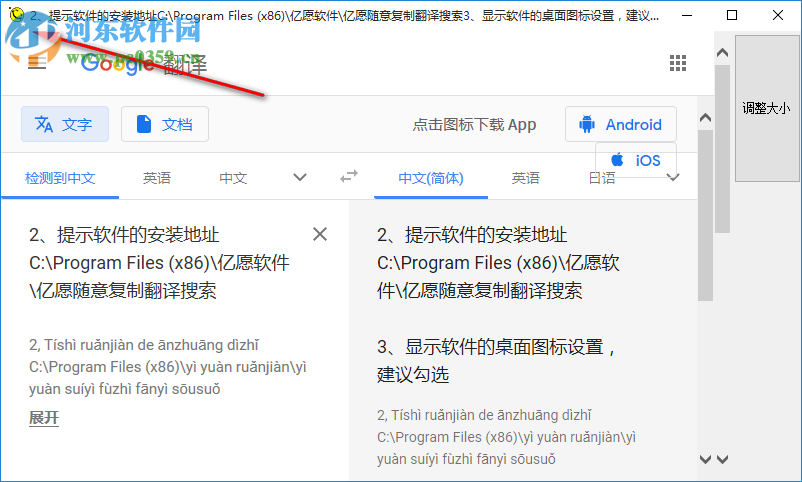Click the inner scrollbar up arrow
This screenshot has height=482, width=802.
click(x=705, y=118)
